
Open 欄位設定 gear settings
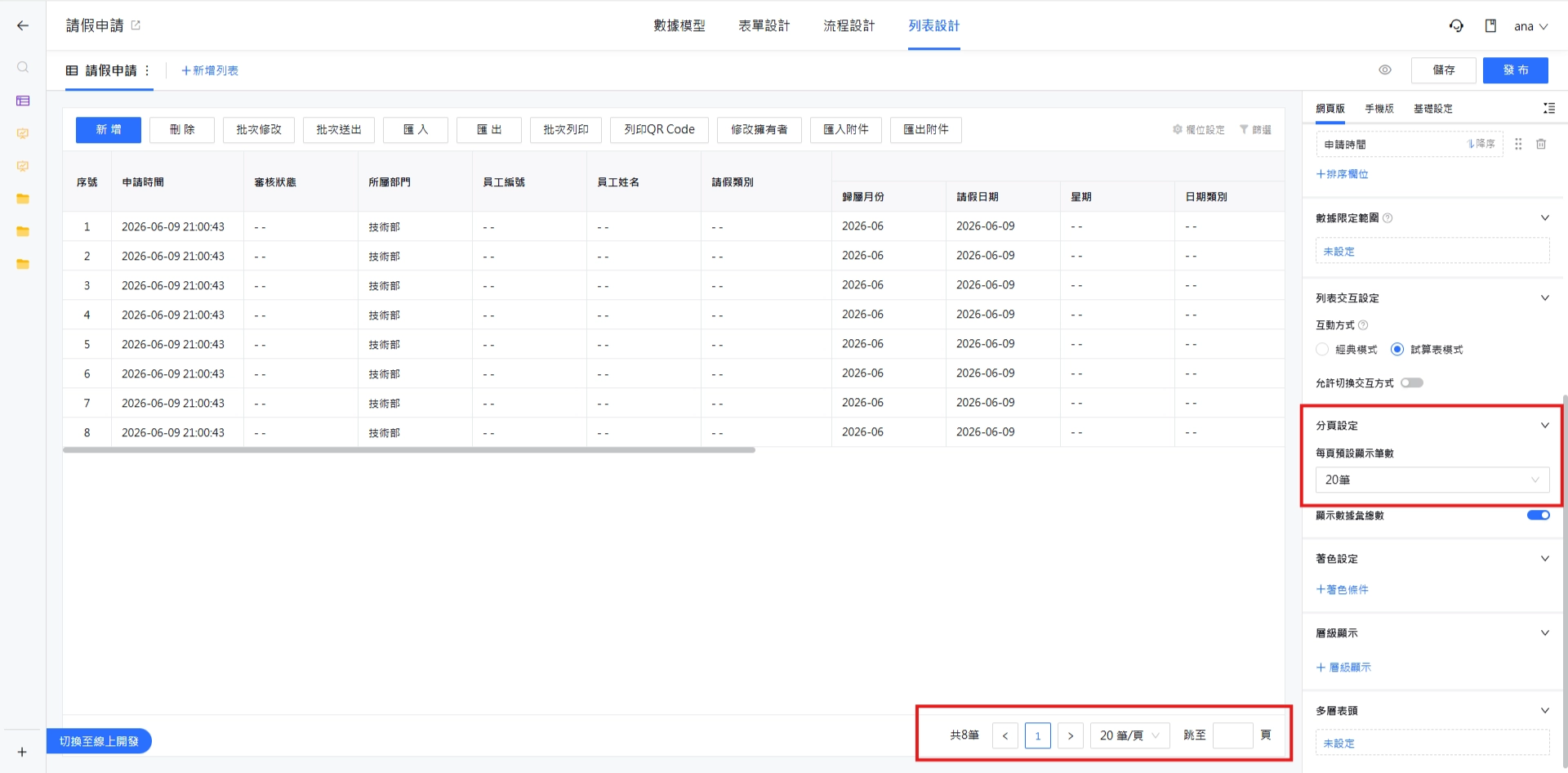1198,130
